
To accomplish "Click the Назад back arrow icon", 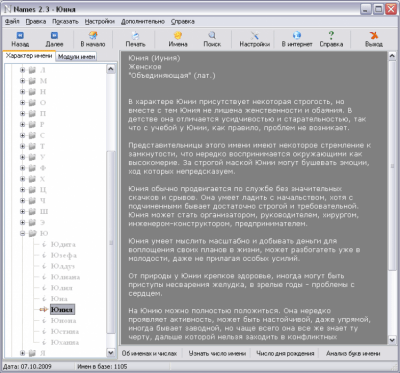I will click(x=20, y=35).
